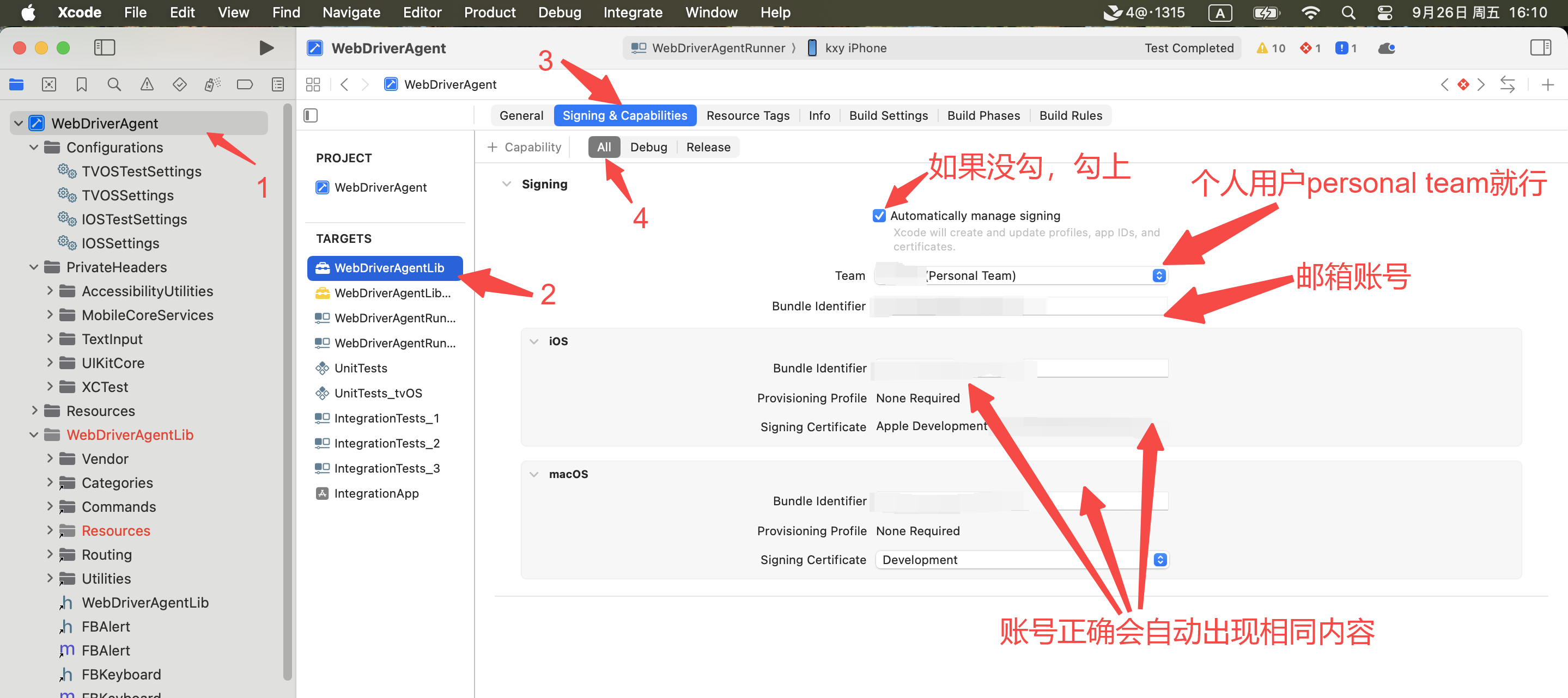Open the find navigator magnifier icon

pyautogui.click(x=114, y=84)
